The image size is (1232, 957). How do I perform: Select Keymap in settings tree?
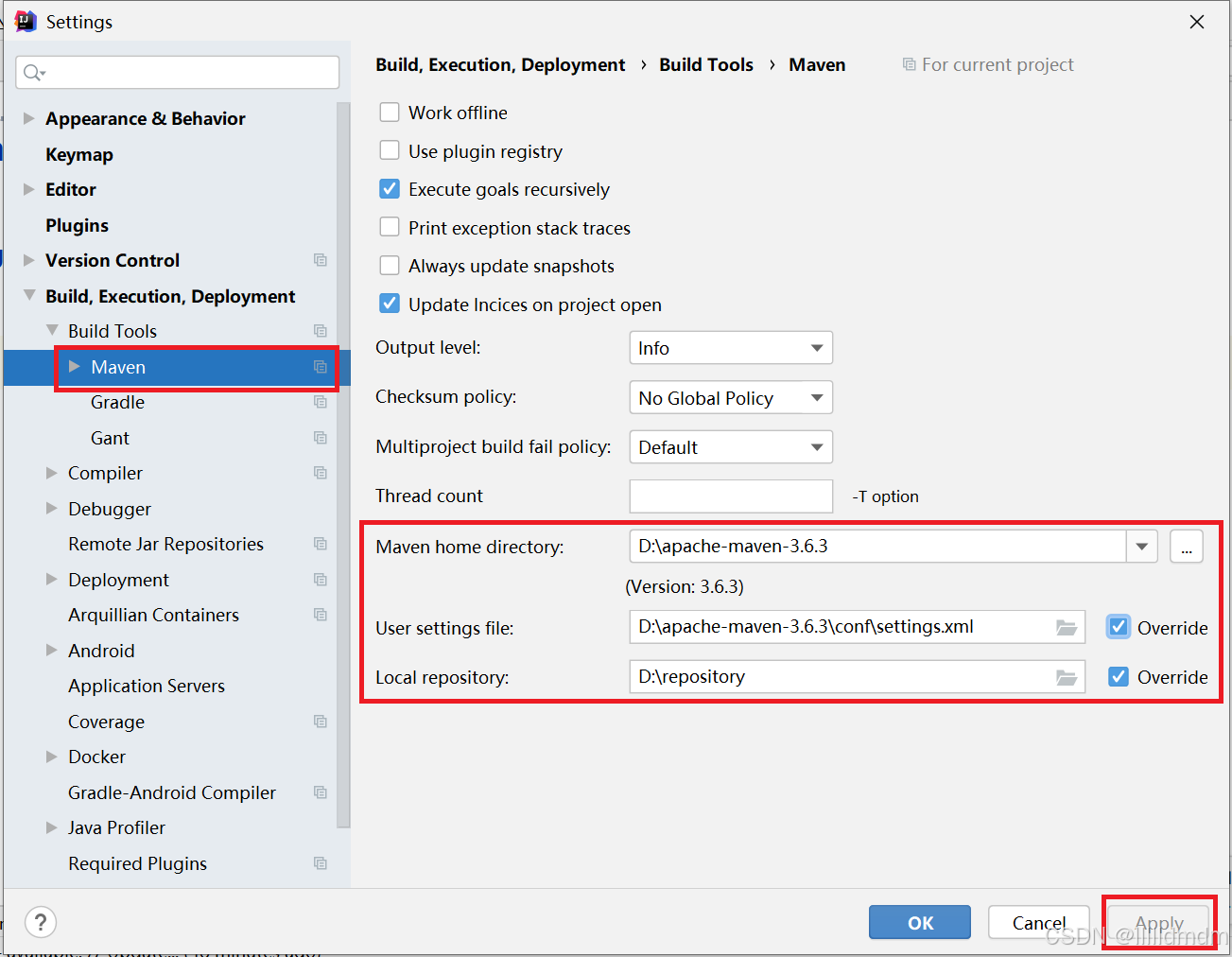point(79,154)
